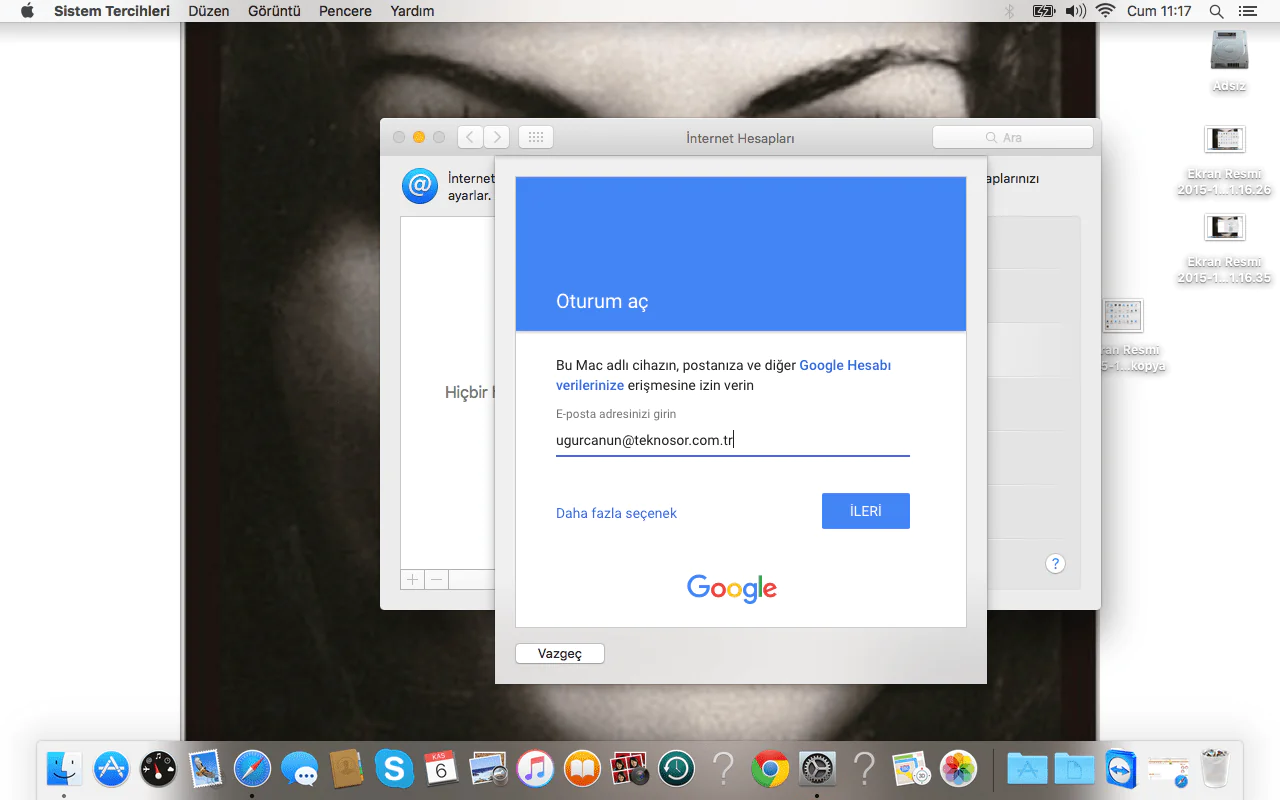Click the e-mail address input field
The image size is (1280, 800).
733,440
